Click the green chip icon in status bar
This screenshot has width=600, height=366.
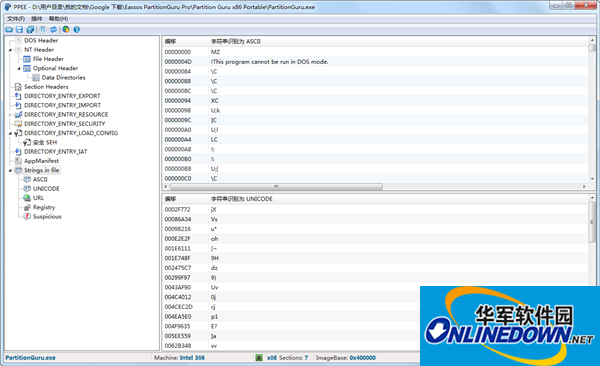[259, 358]
